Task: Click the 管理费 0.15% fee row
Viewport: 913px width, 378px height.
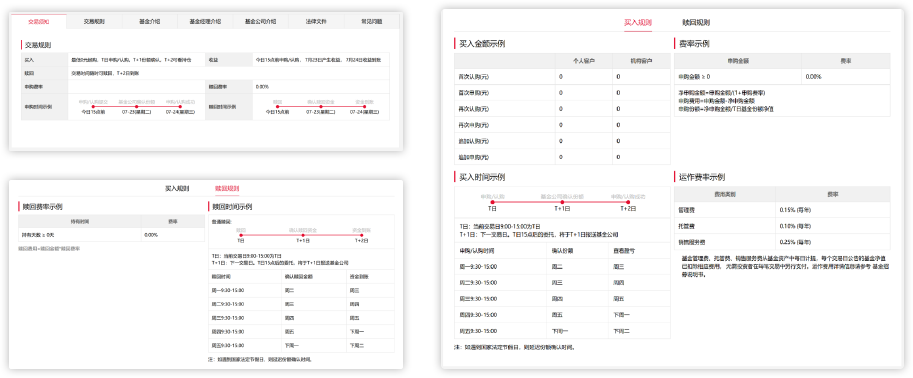Action: click(782, 210)
